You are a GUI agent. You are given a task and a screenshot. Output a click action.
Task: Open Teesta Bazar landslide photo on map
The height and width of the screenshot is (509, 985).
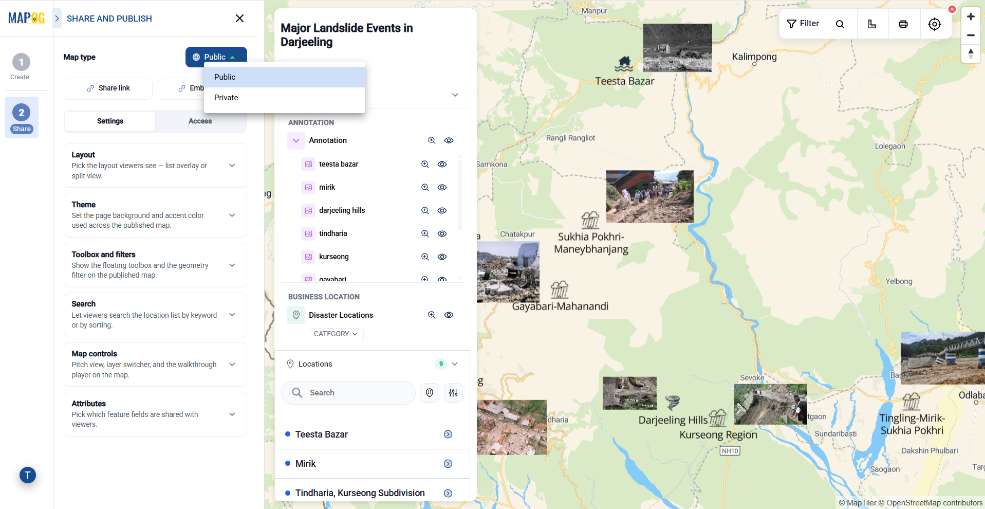click(677, 48)
